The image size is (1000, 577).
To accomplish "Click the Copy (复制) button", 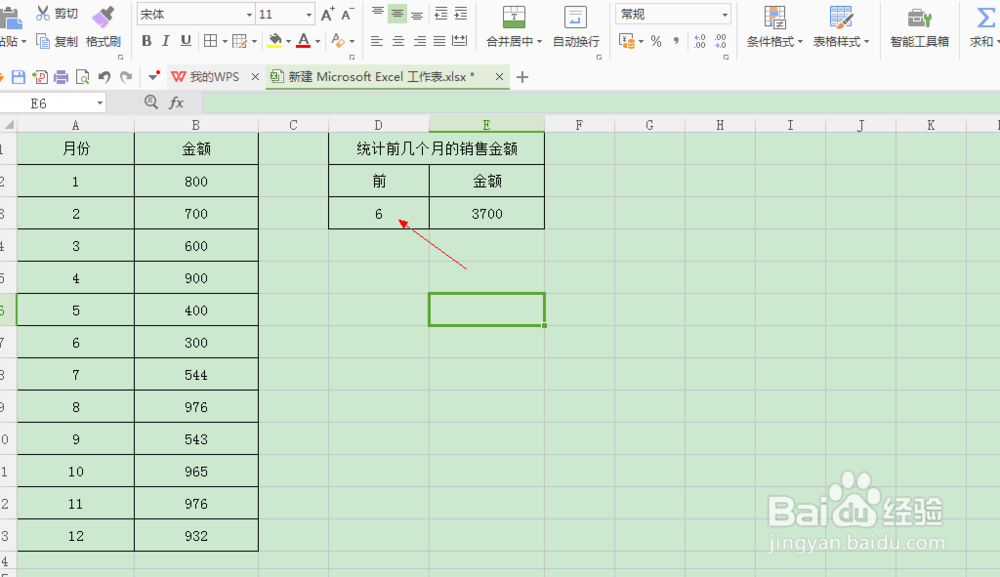I will [57, 41].
